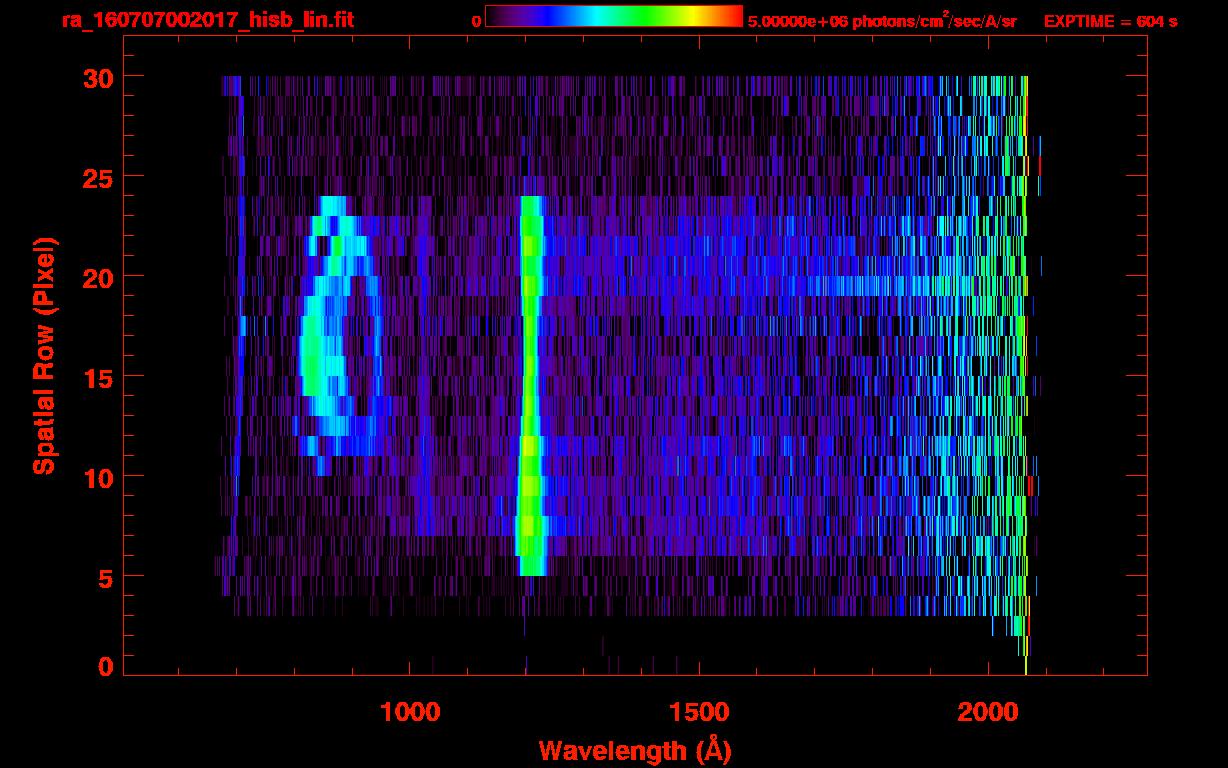
Task: Click the EXPTIME = 604 s label
Action: [1110, 21]
